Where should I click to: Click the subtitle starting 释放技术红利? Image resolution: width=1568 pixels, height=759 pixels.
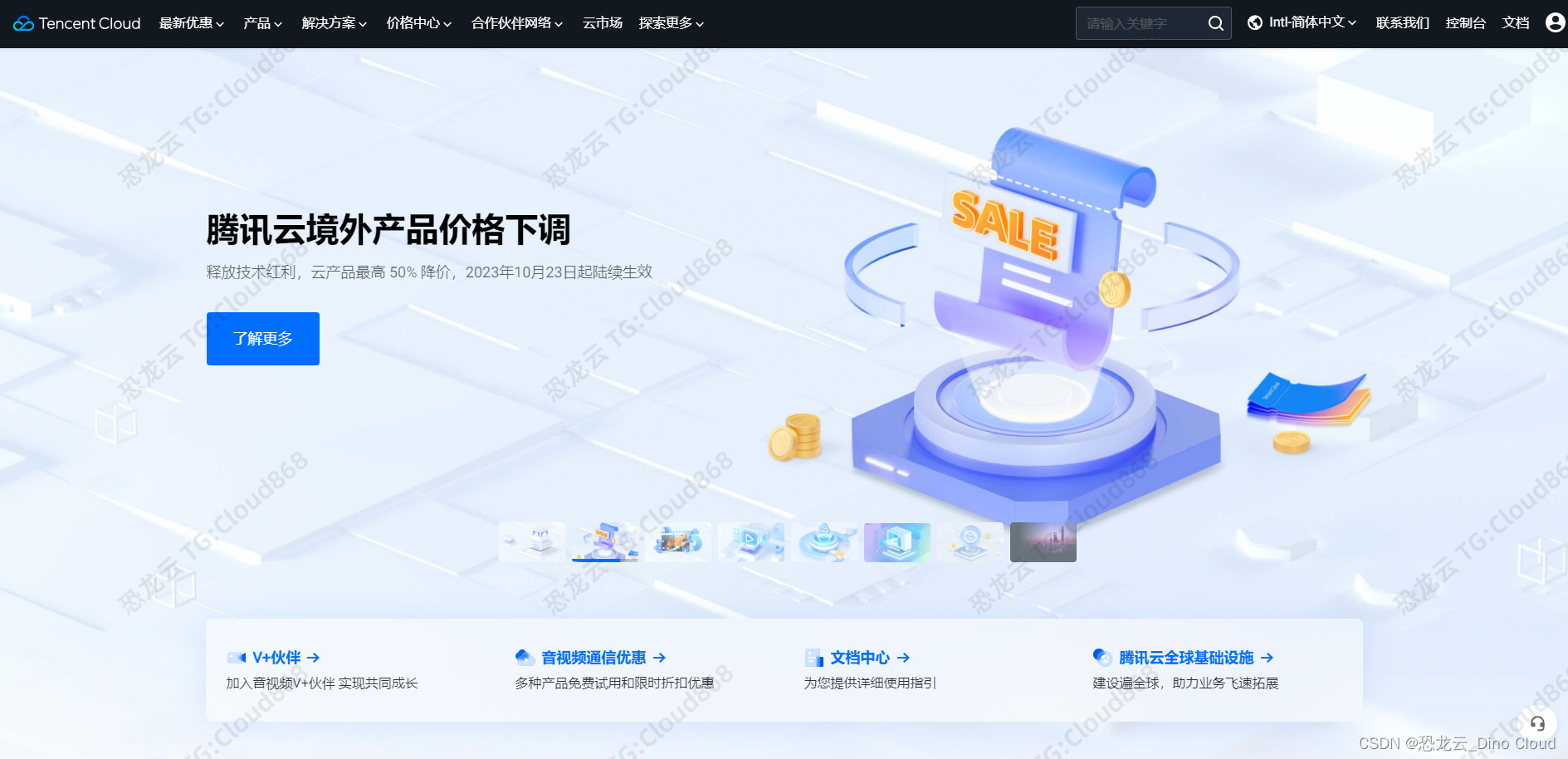pos(429,272)
